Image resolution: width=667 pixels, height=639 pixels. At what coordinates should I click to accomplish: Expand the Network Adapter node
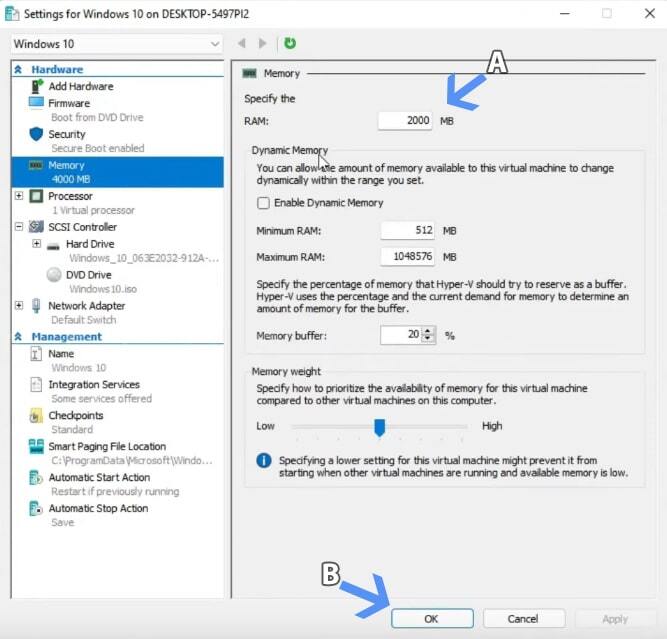pos(19,305)
